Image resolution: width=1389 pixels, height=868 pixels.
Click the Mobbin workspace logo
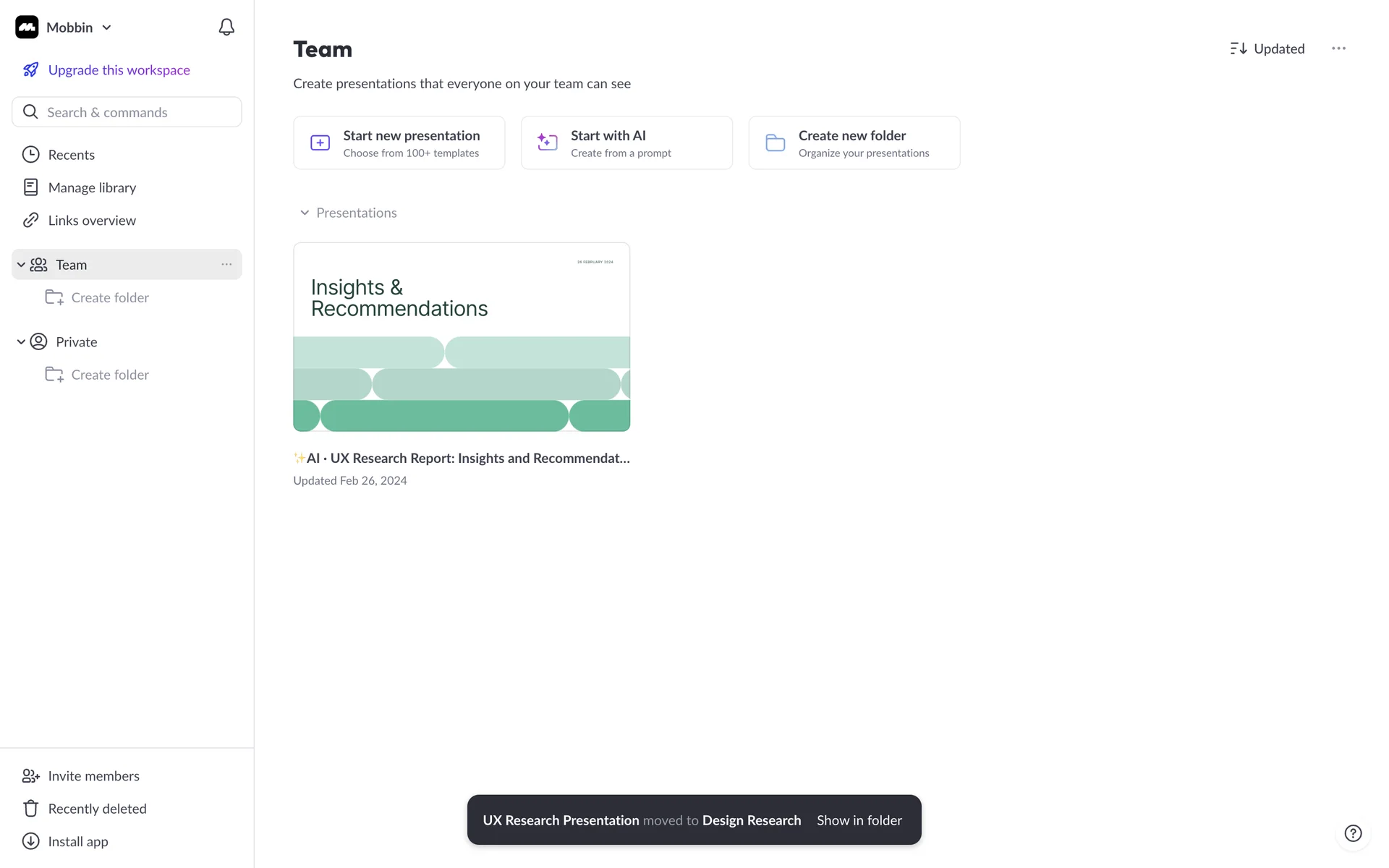[27, 27]
